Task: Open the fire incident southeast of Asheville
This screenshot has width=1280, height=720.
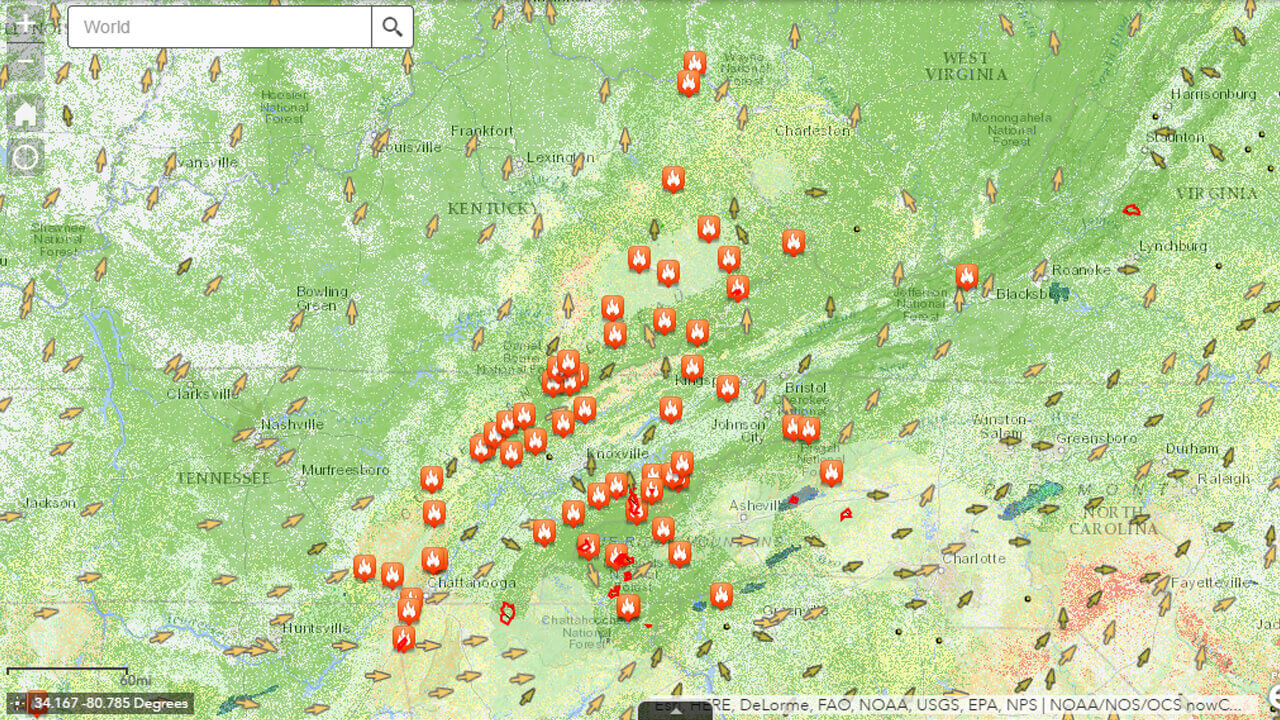Action: tap(846, 514)
